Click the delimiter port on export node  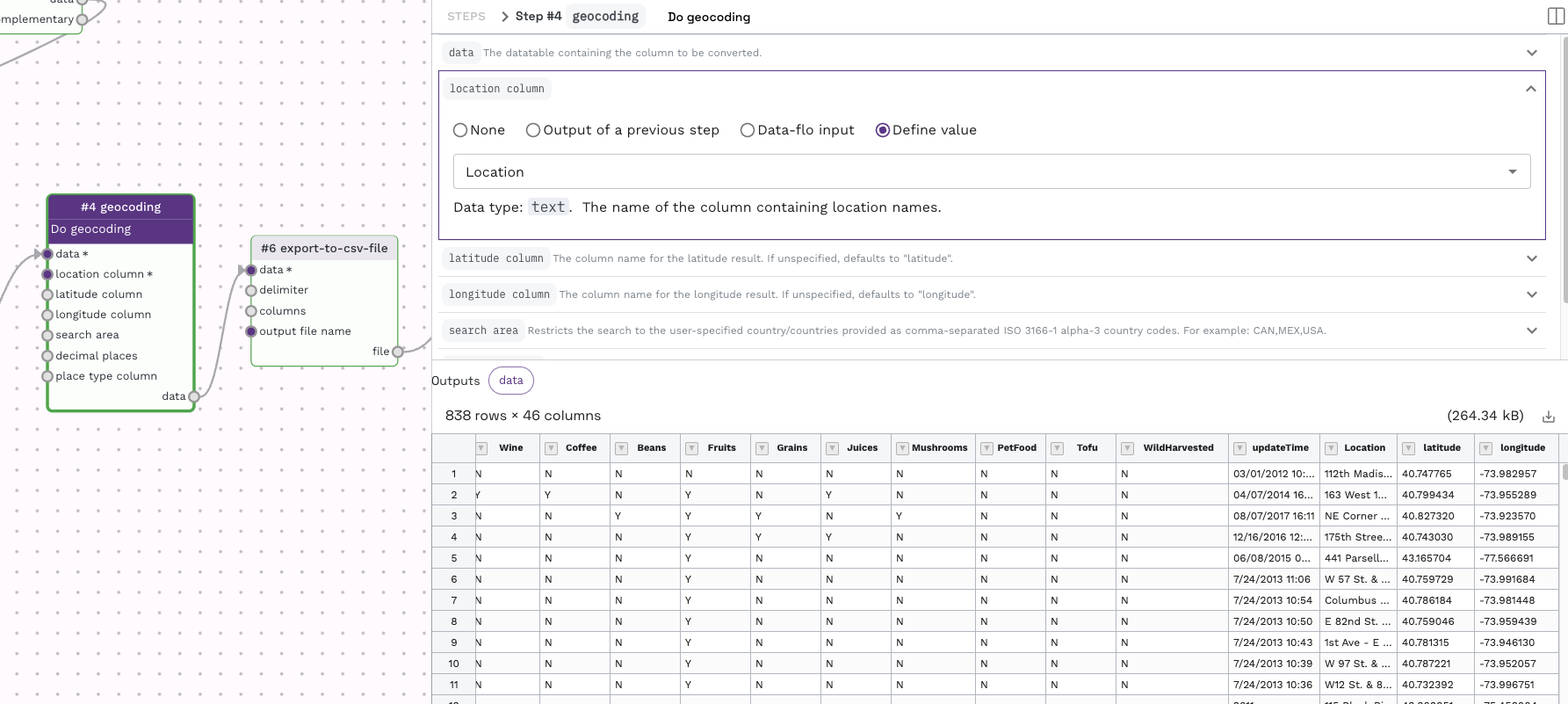click(x=251, y=290)
